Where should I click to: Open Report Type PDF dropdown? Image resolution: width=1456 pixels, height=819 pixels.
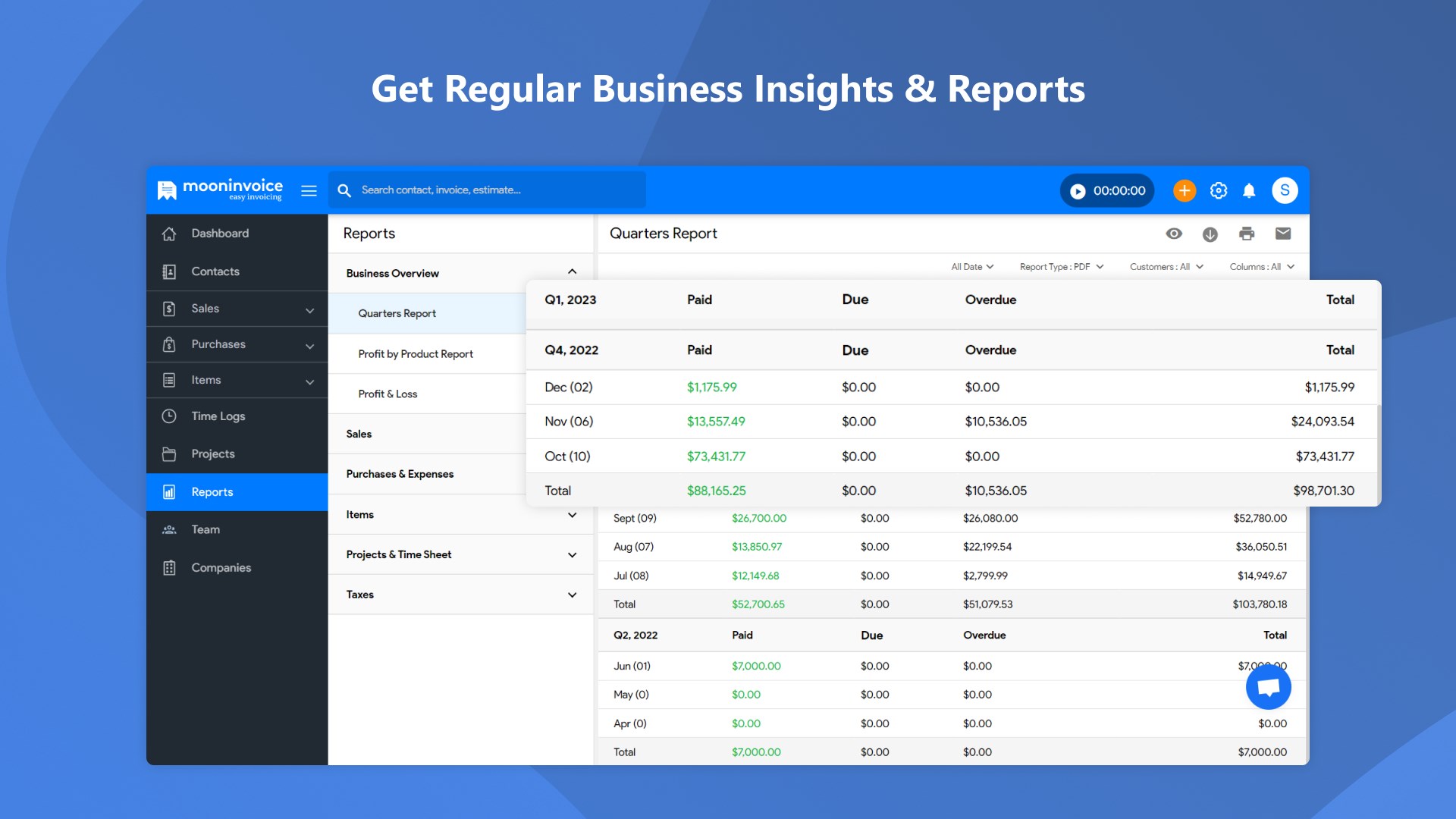pyautogui.click(x=1061, y=267)
